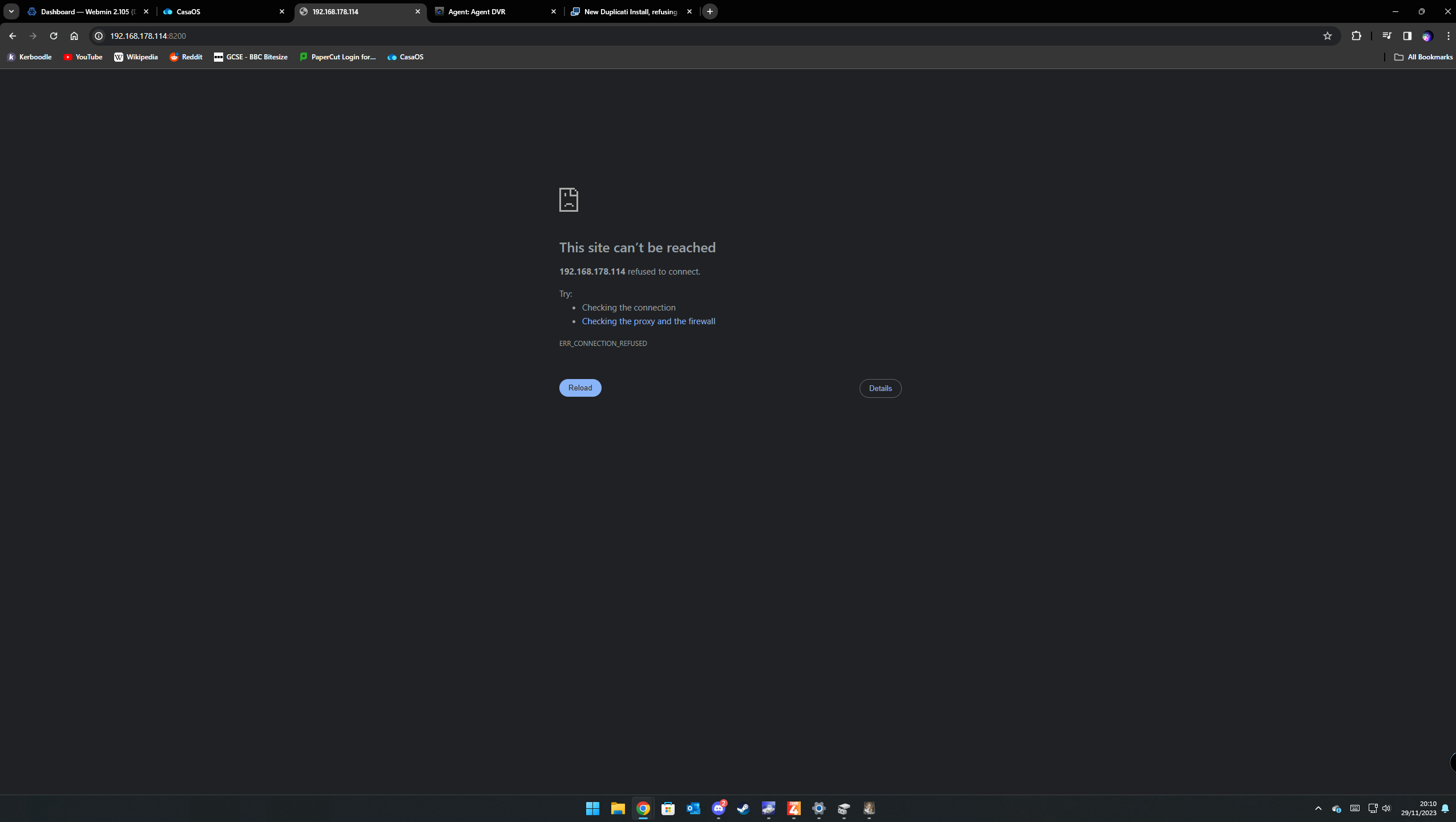Open GCSE BBC Bitesize bookmark

(x=250, y=57)
